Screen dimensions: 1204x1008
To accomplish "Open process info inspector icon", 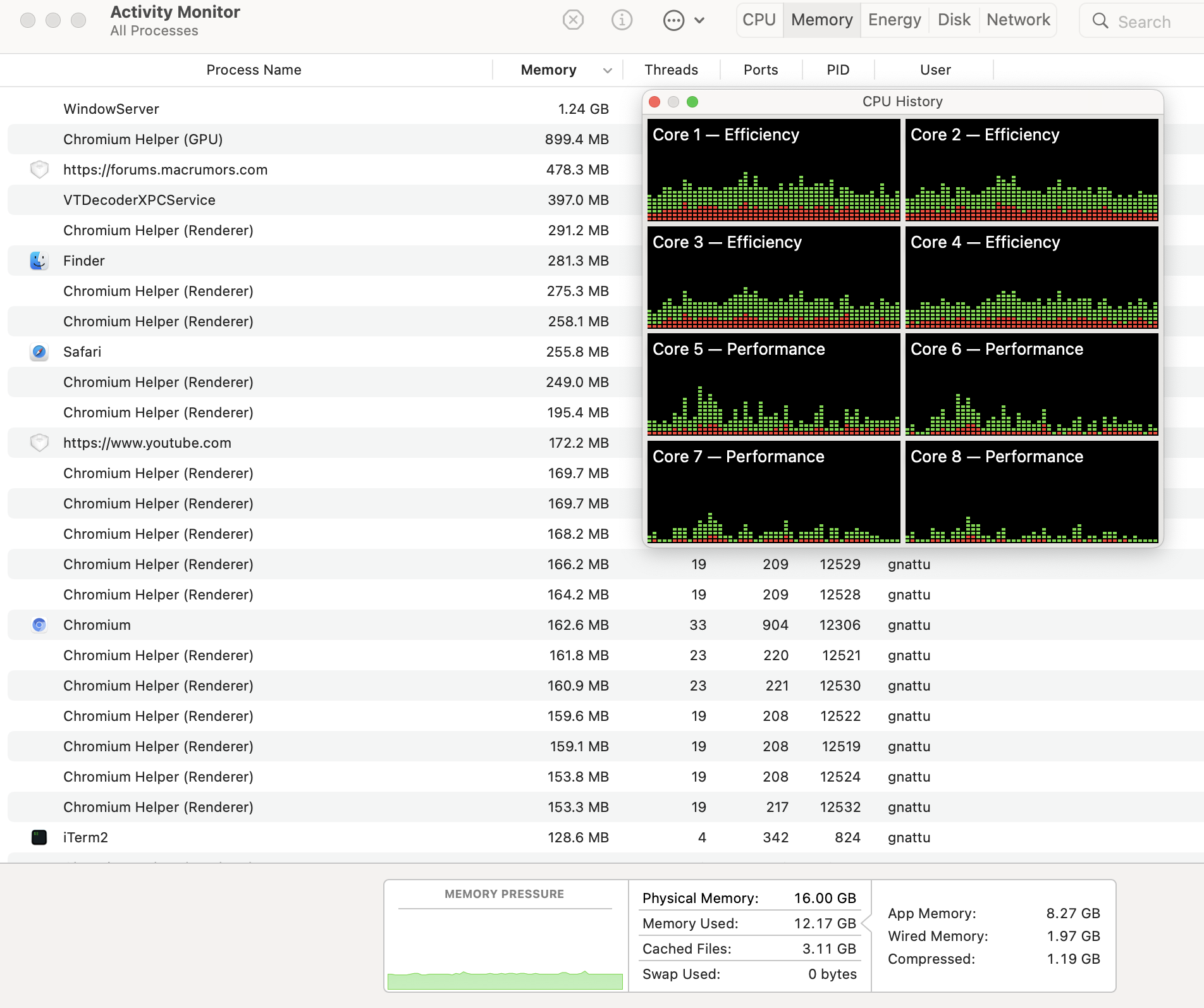I will click(622, 20).
